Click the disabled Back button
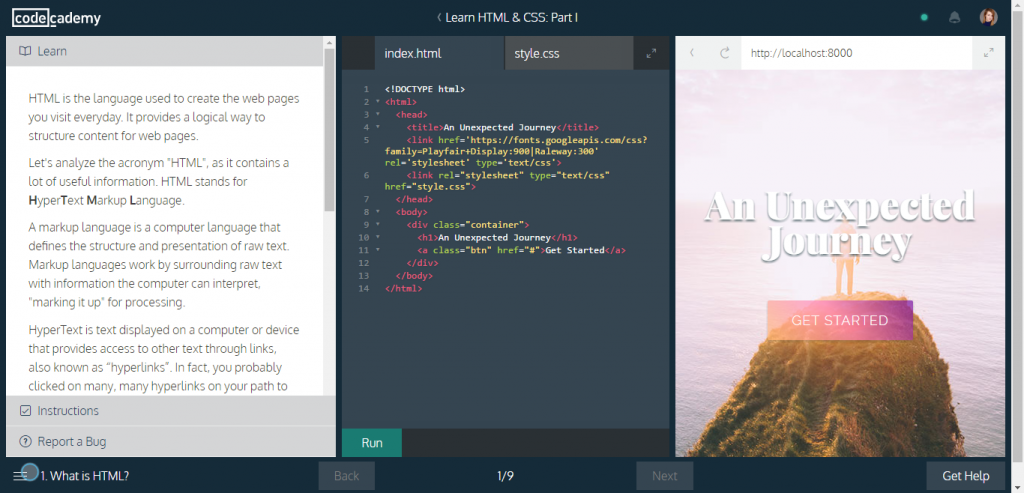The height and width of the screenshot is (493, 1024). [x=346, y=476]
